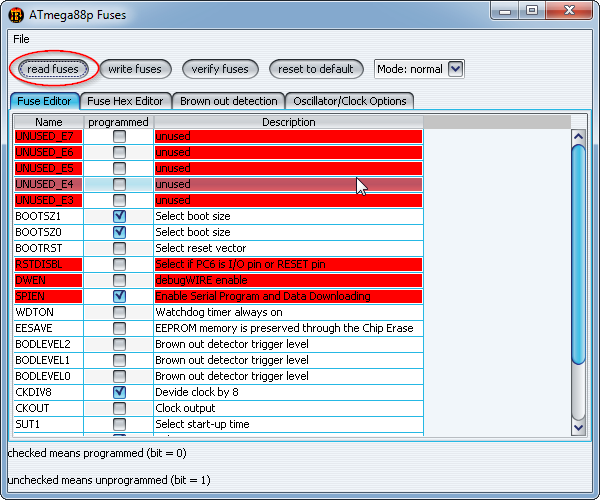
Task: Select the BOOTRST name cell
Action: point(49,248)
